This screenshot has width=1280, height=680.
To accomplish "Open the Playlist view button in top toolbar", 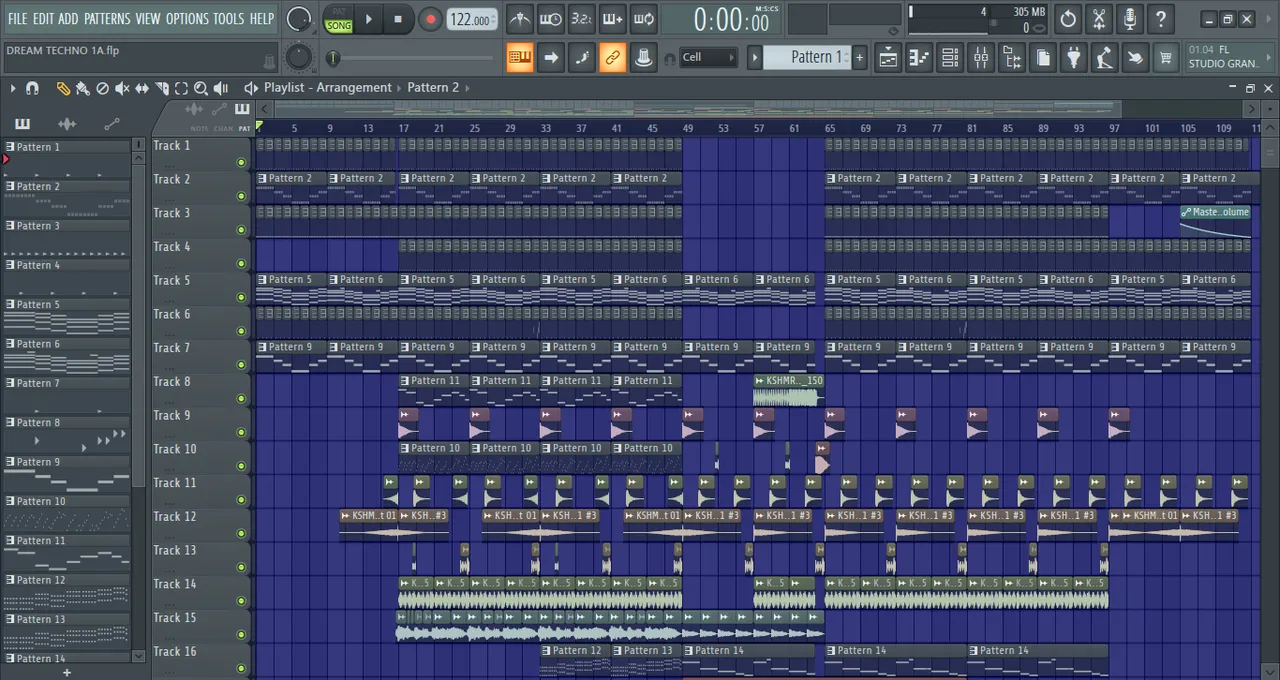I will click(x=888, y=58).
